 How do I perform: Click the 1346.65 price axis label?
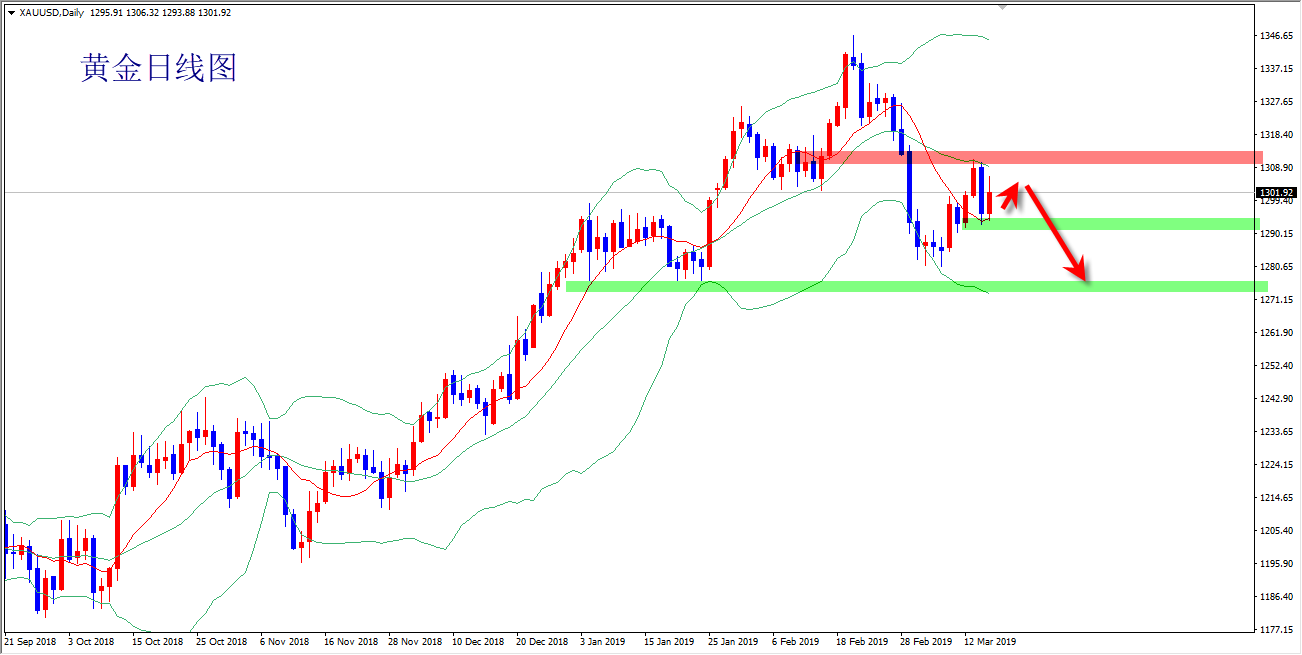click(x=1278, y=36)
